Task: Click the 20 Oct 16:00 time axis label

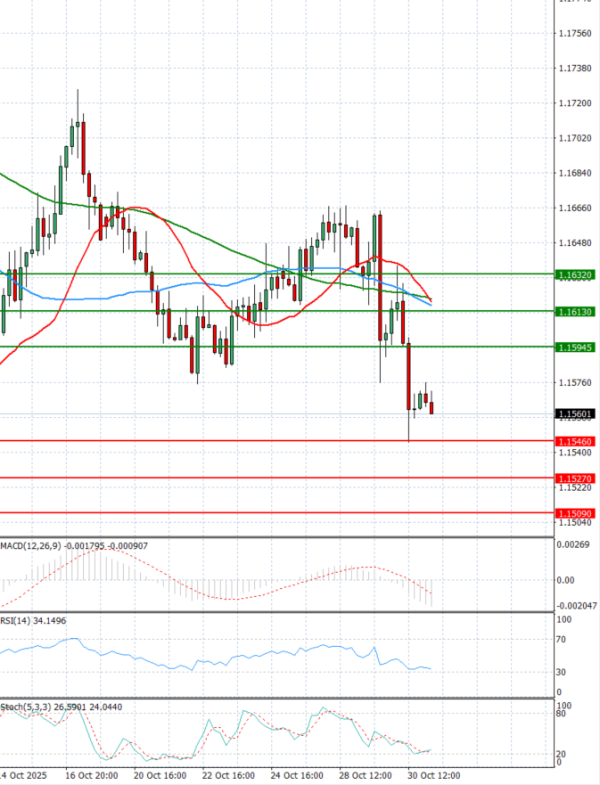Action: (x=161, y=775)
